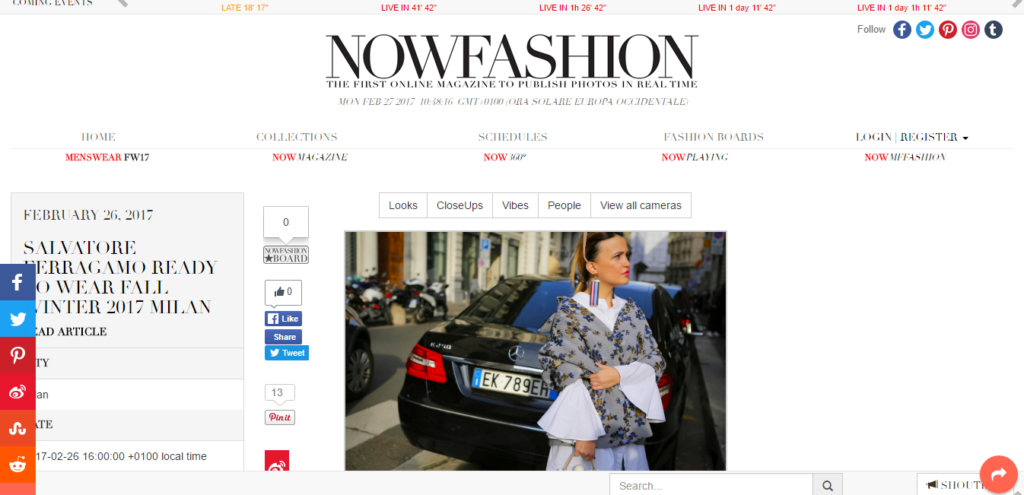Image resolution: width=1024 pixels, height=495 pixels.
Task: Open the Facebook follow icon in header
Action: pos(902,29)
